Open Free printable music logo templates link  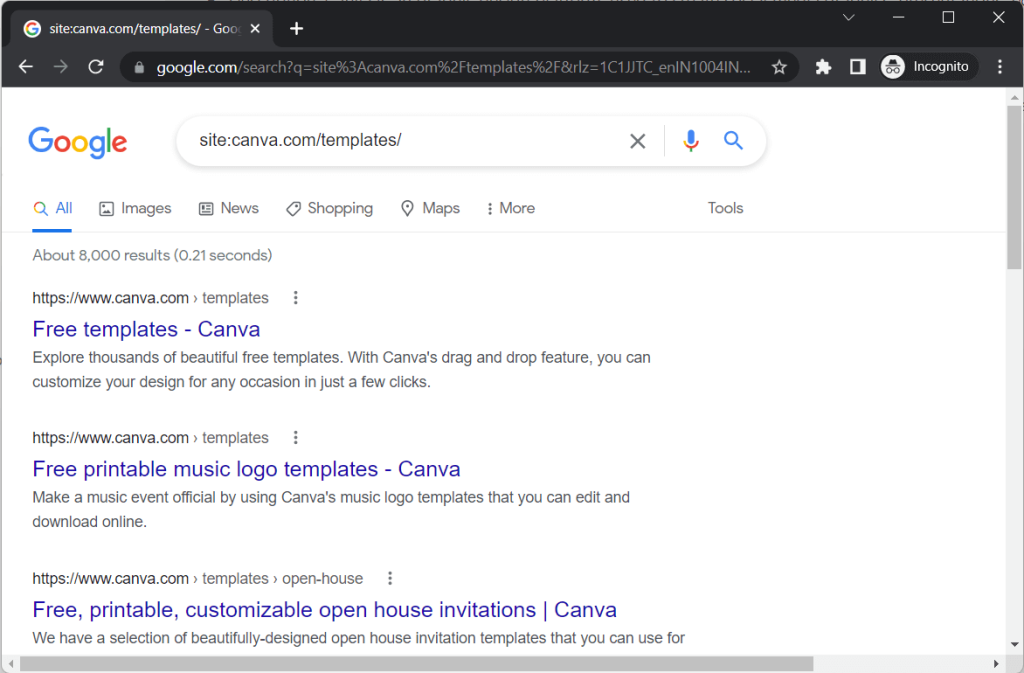click(x=246, y=469)
